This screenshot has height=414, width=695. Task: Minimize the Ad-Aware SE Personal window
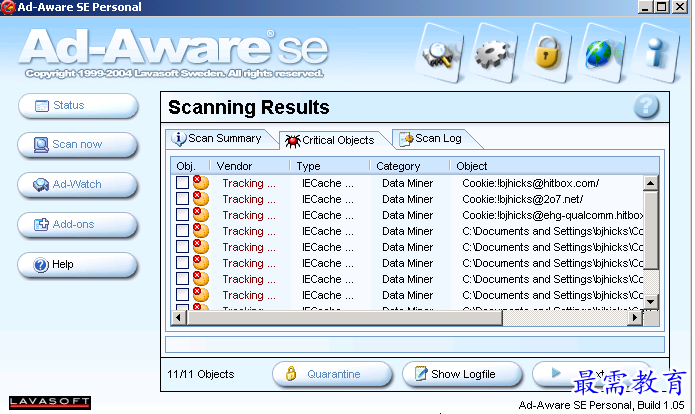pyautogui.click(x=645, y=7)
